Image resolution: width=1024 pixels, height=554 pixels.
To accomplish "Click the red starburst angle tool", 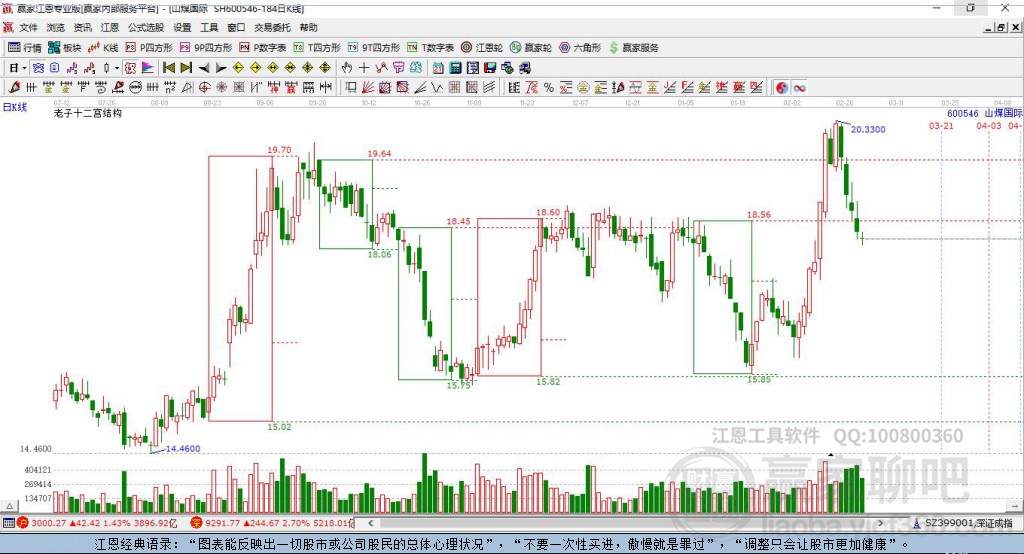I will [x=221, y=88].
